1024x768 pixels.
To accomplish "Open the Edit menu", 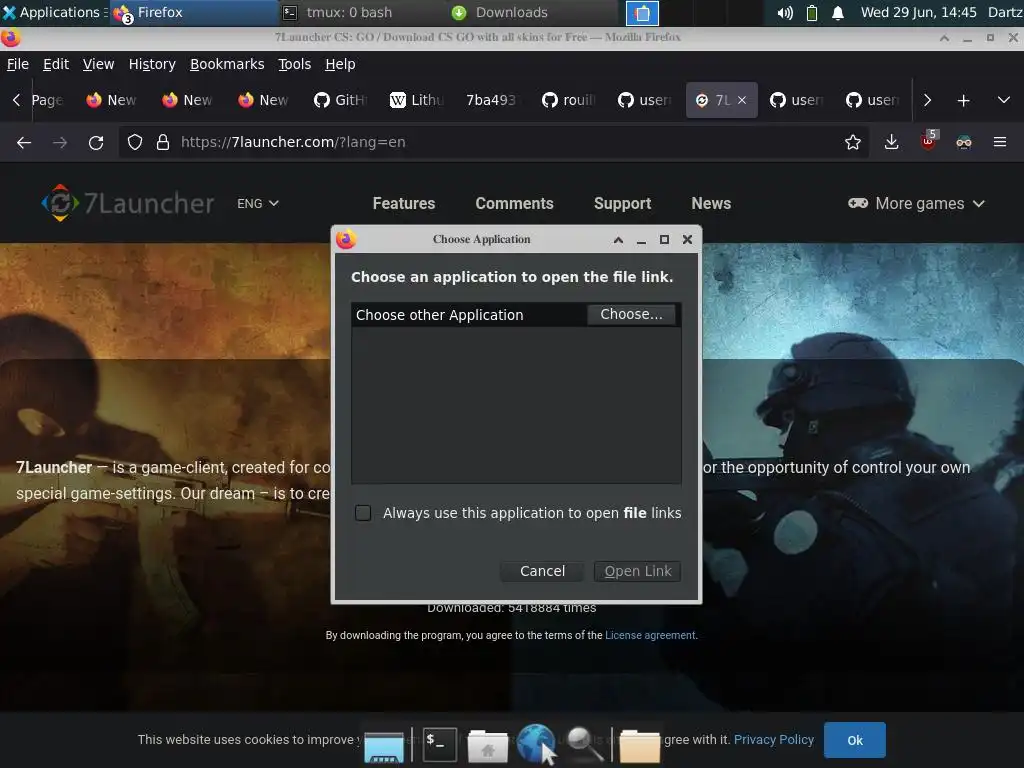I will [x=56, y=64].
